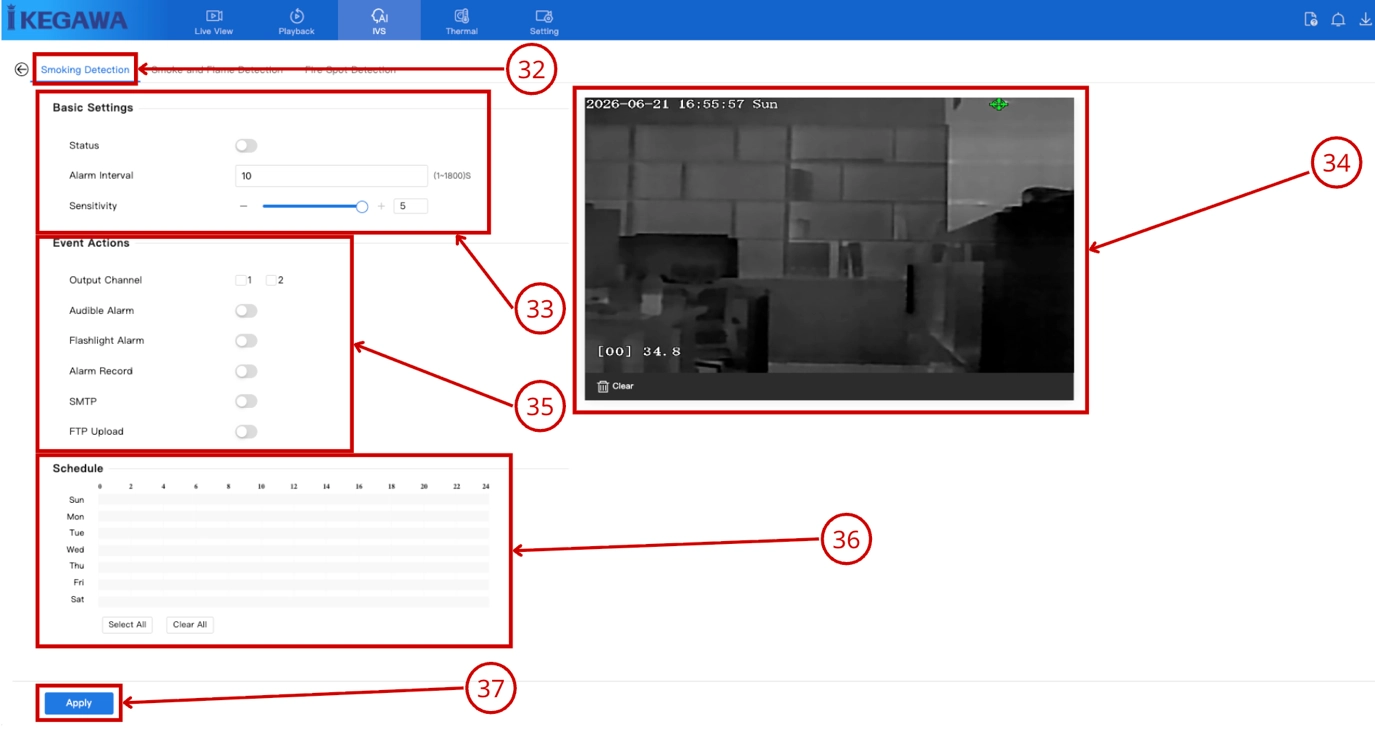Screen dimensions: 1375x739
Task: Click the Alarm Interval input field
Action: pos(331,176)
